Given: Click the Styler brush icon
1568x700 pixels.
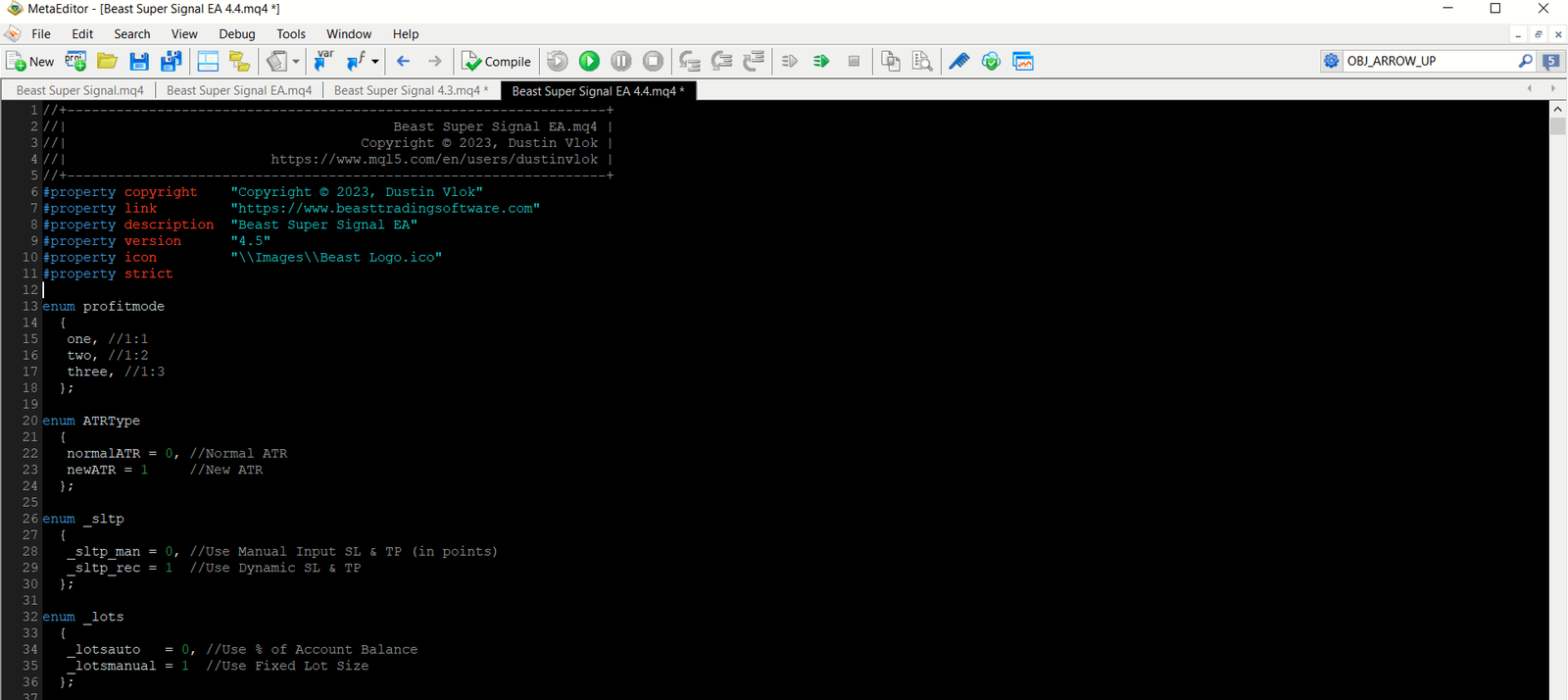Looking at the screenshot, I should (x=276, y=61).
